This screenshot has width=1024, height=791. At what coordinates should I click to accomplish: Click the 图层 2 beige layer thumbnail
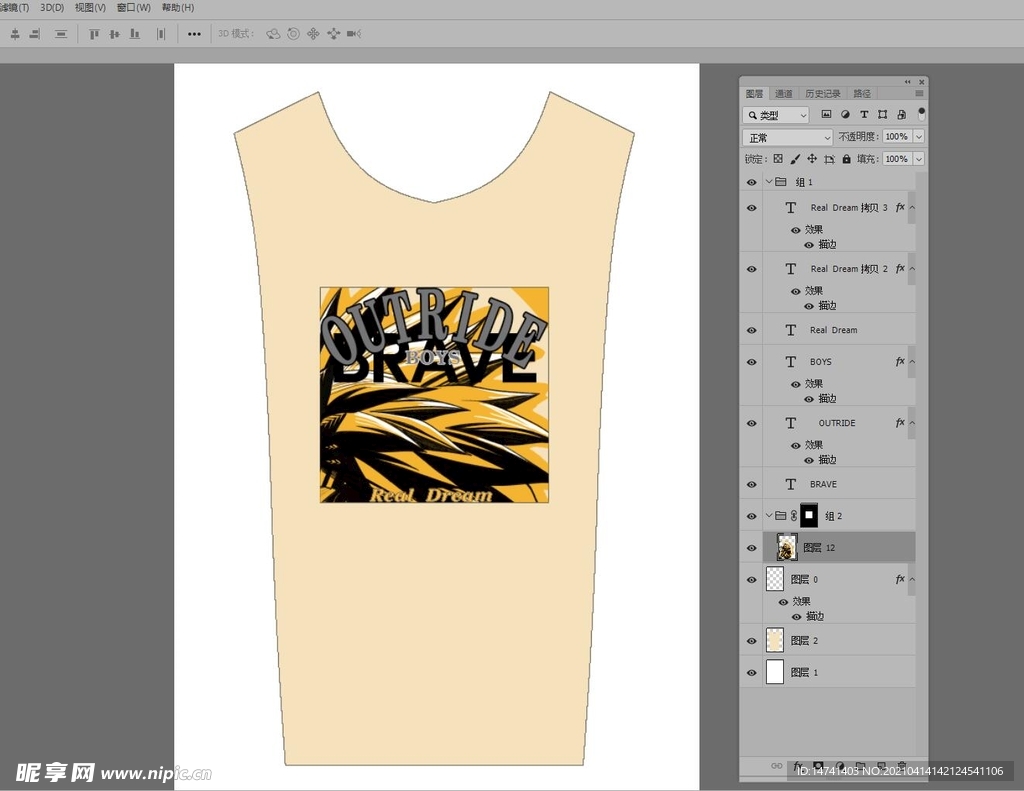click(775, 640)
